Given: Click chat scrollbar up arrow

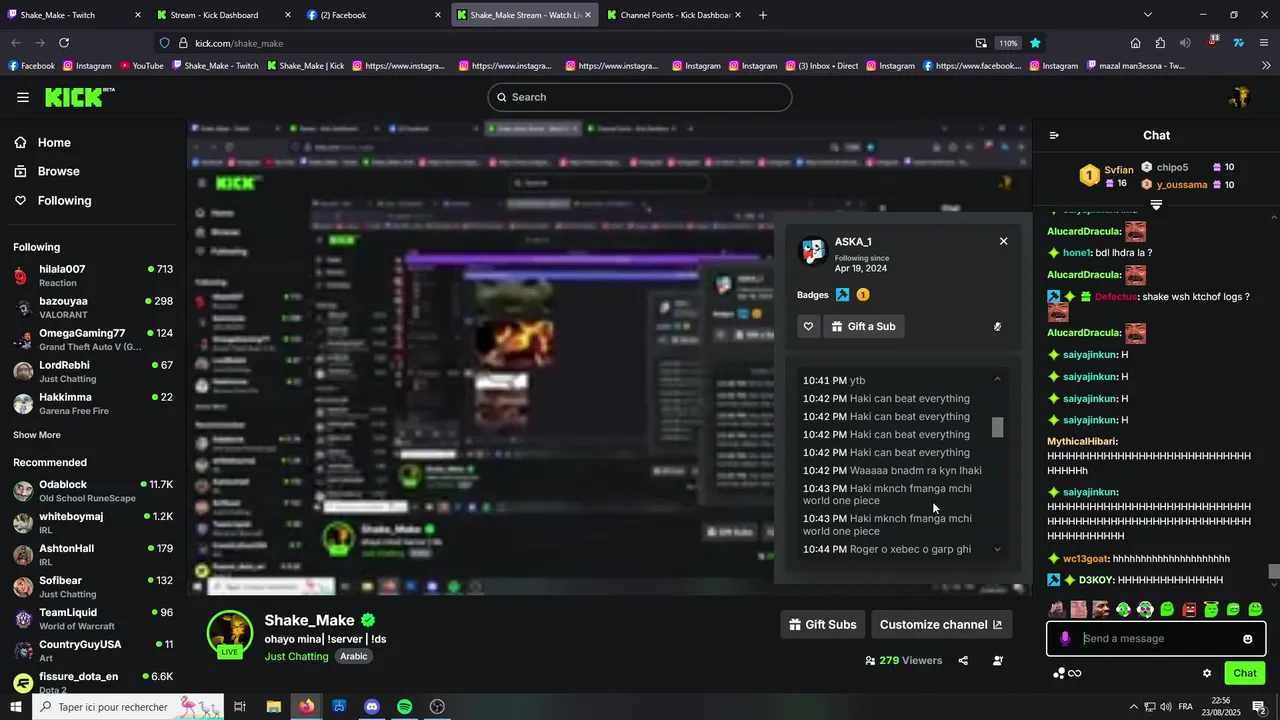Looking at the screenshot, I should point(1274,217).
